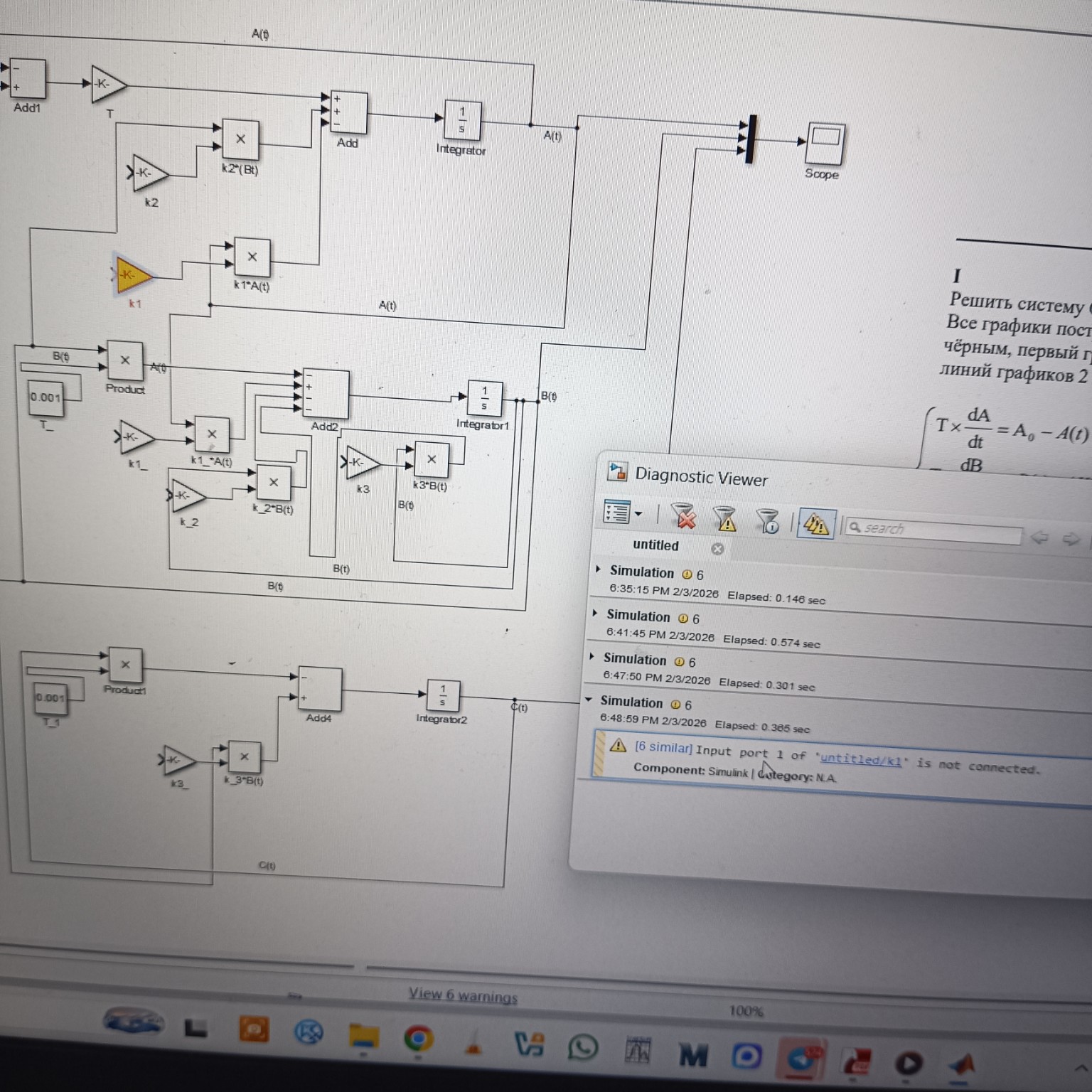Expand the 6:35:15 PM Simulation entry
Viewport: 1092px width, 1092px height.
[x=599, y=570]
